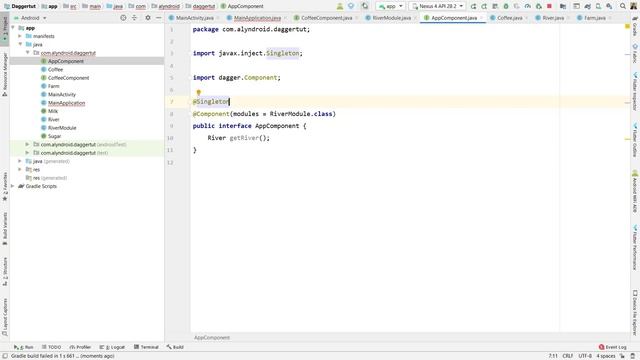Collapse the com.alyndroid.daggertut package
This screenshot has height=360, width=640.
(27, 53)
